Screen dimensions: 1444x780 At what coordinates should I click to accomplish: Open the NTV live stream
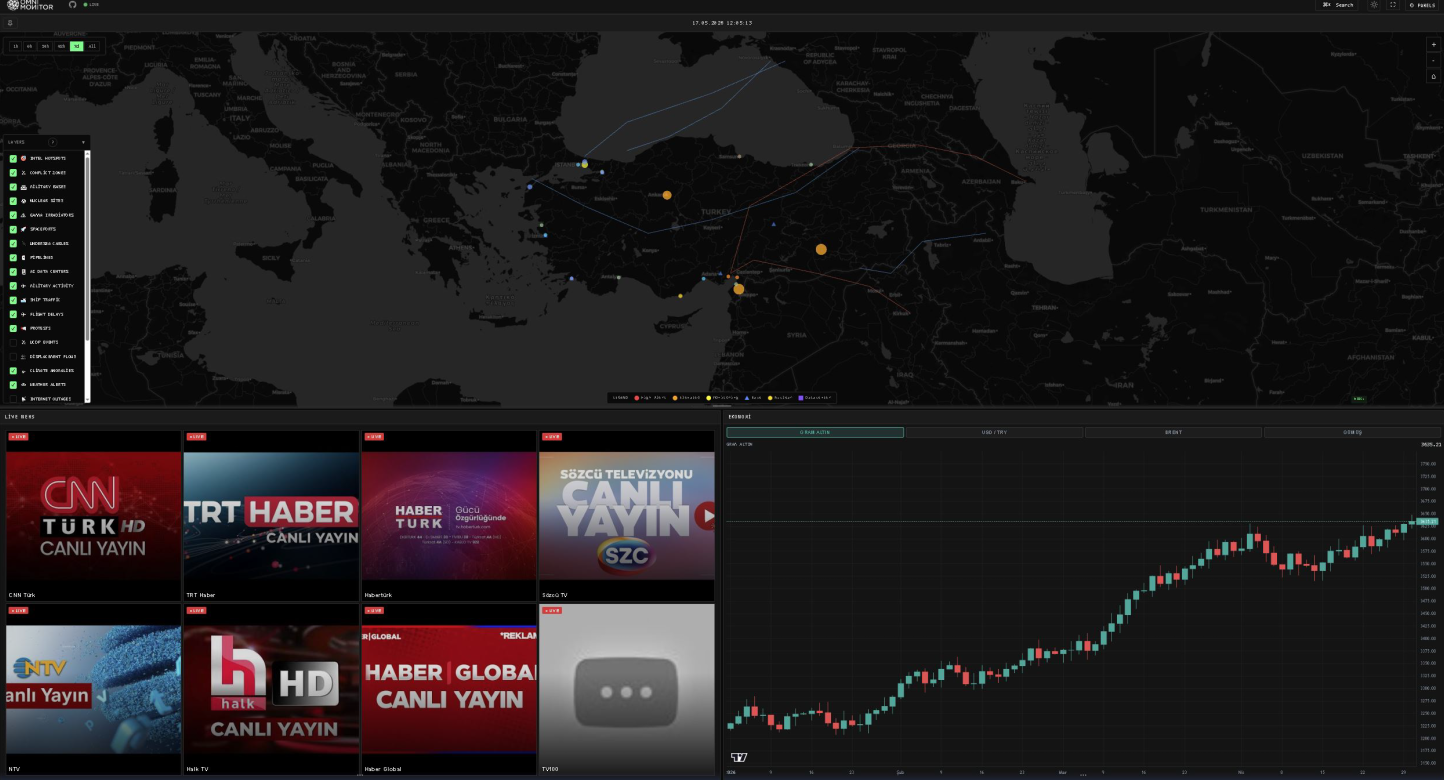coord(94,689)
